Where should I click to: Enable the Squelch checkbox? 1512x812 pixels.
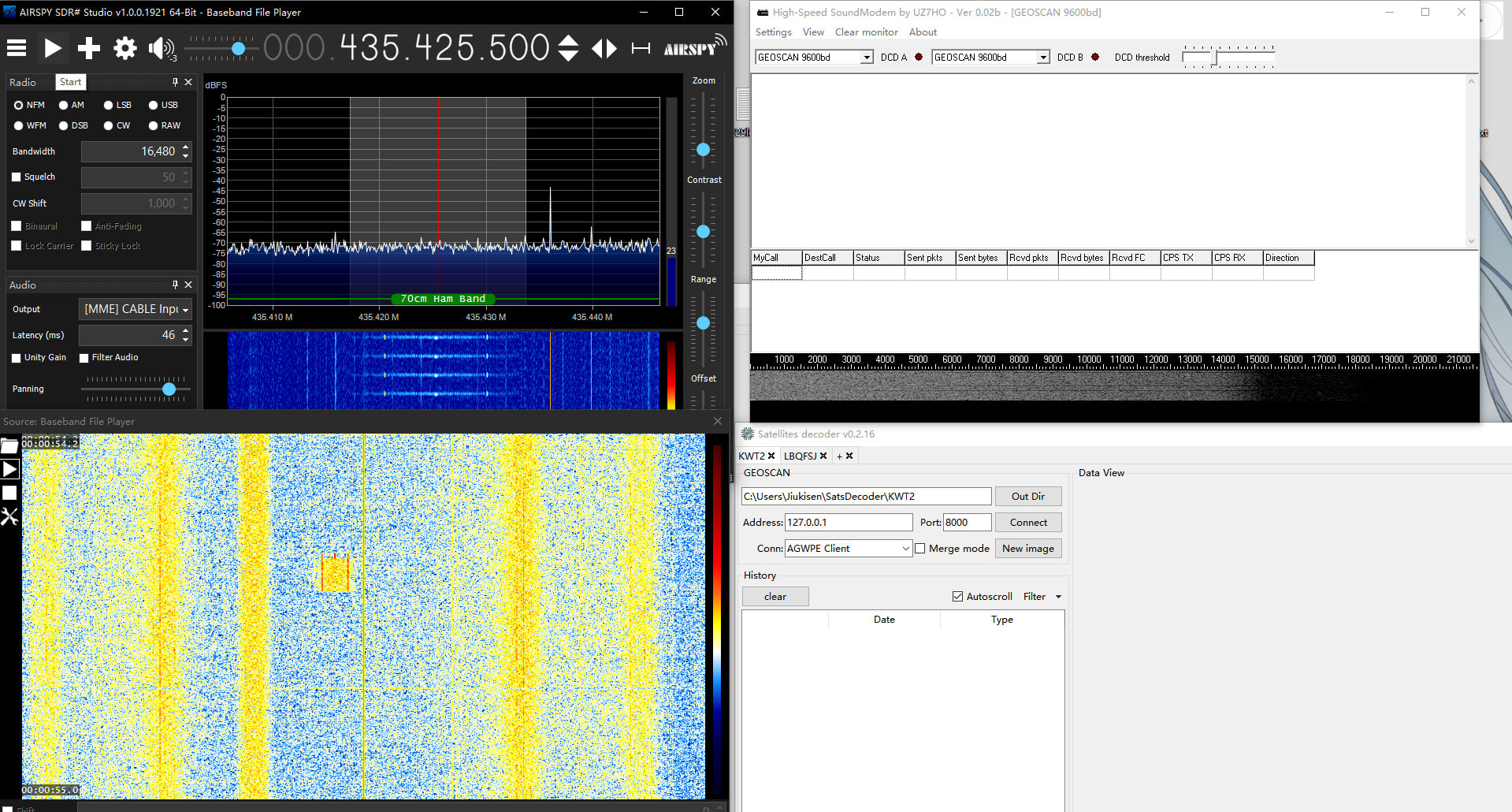tap(17, 177)
